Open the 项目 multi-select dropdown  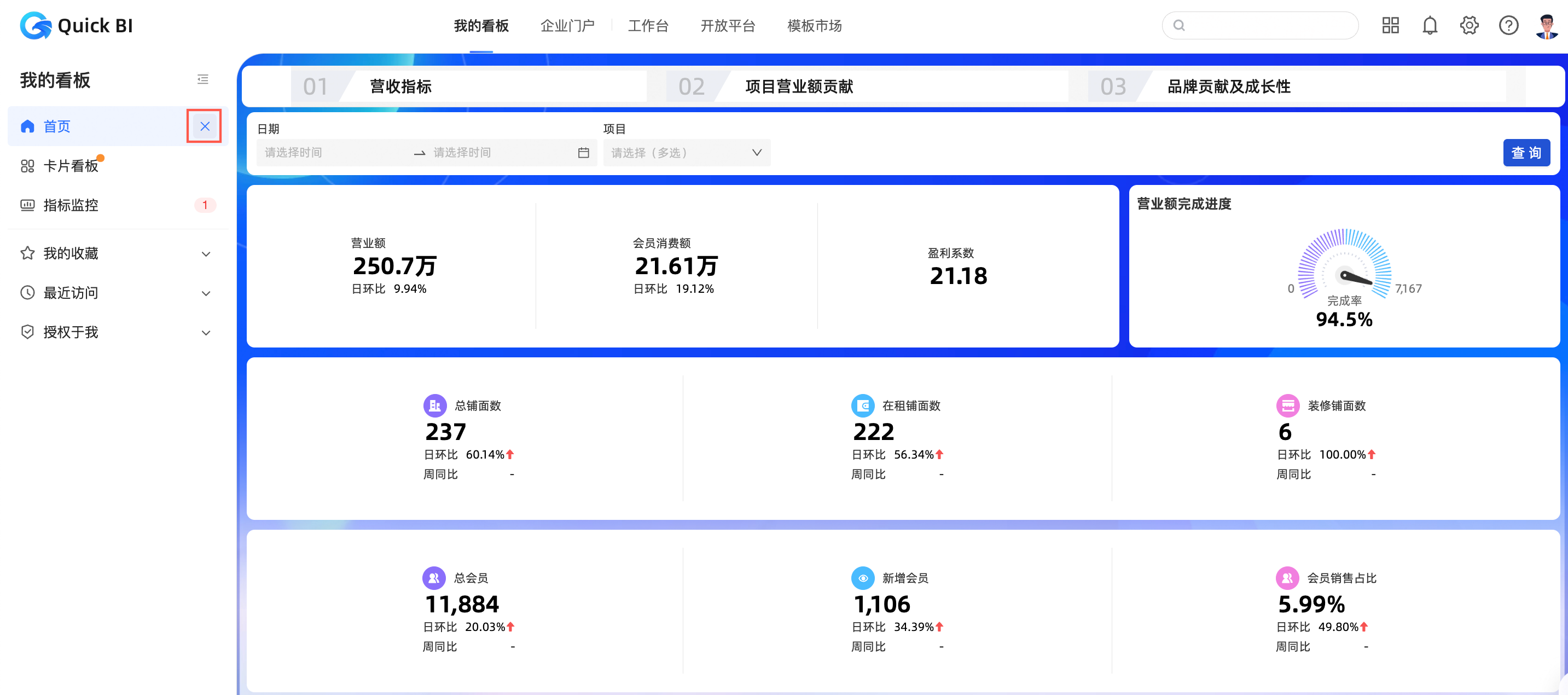point(686,153)
